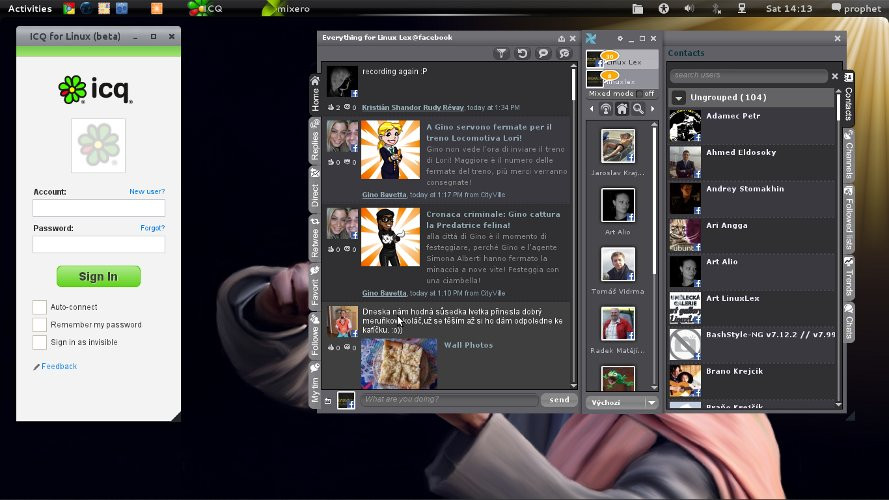The image size is (889, 500).
Task: Open the Bluetooth icon in top bar
Action: pos(716,9)
